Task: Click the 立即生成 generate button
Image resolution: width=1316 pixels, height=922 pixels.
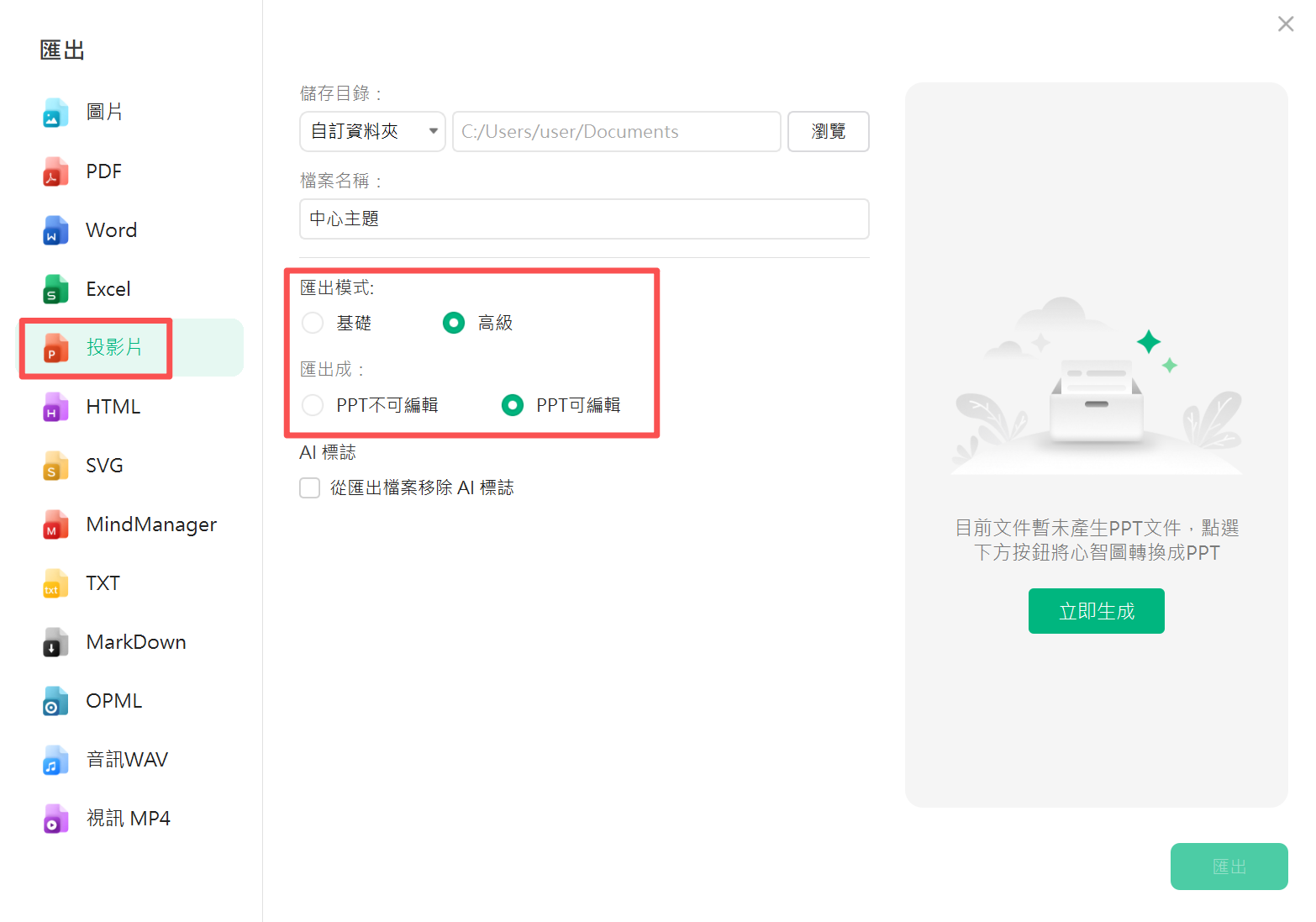Action: (x=1096, y=611)
